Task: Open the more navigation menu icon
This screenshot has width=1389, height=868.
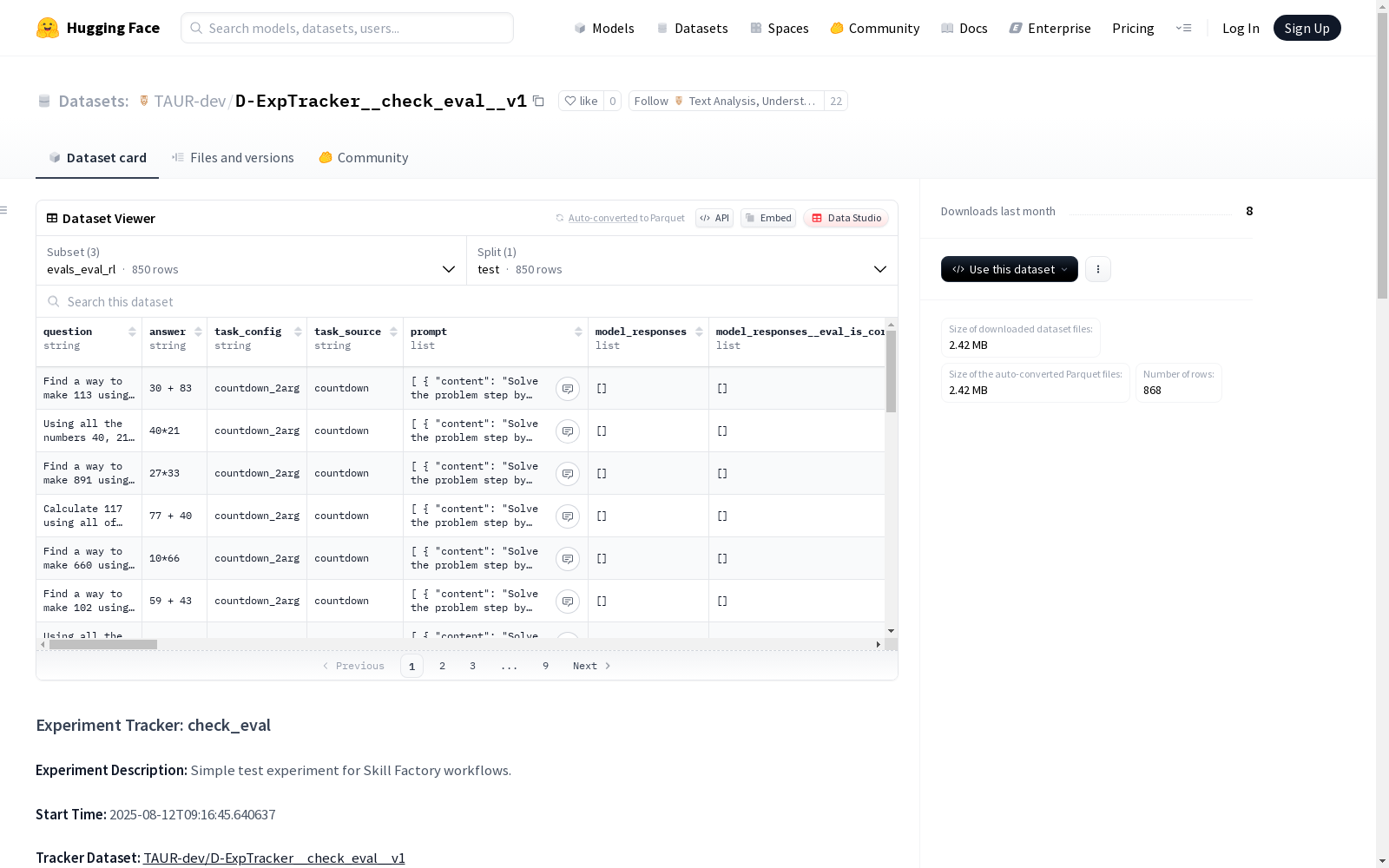Action: click(x=1183, y=28)
